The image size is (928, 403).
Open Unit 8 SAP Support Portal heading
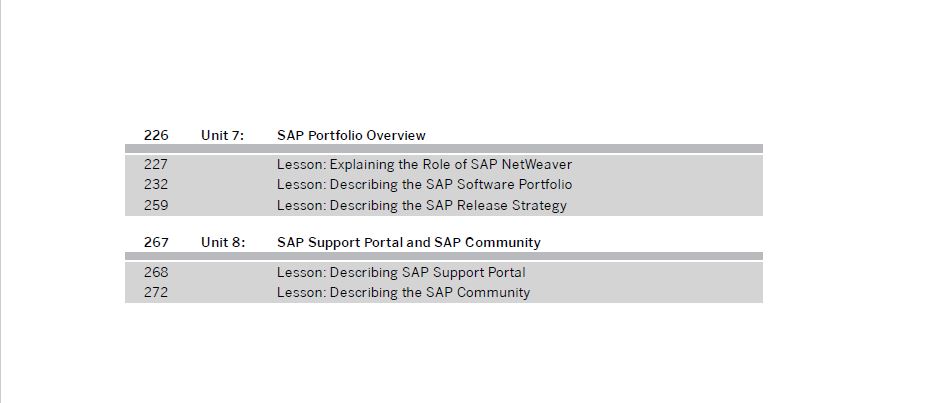pos(408,243)
